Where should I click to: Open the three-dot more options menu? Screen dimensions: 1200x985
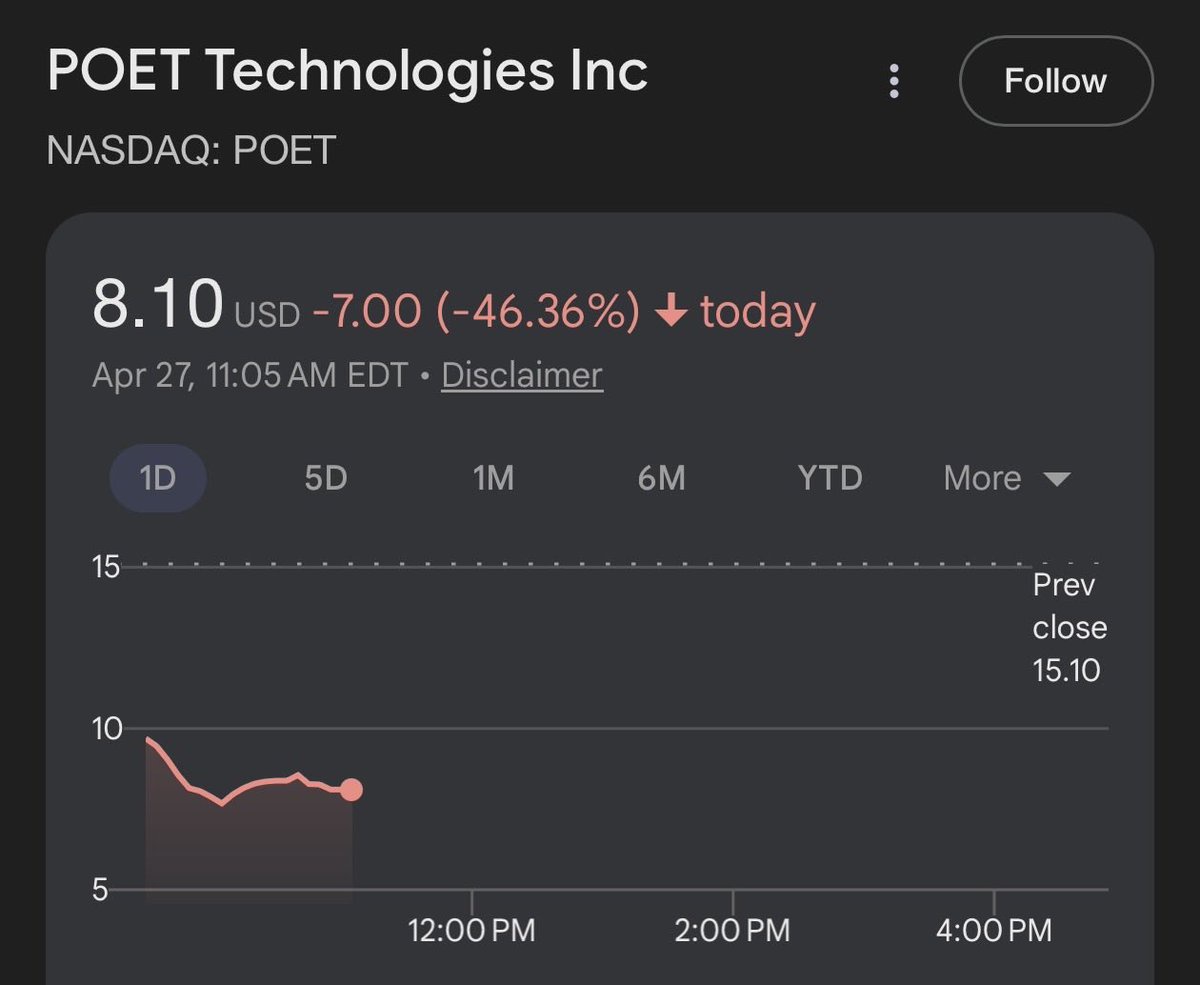(x=894, y=81)
